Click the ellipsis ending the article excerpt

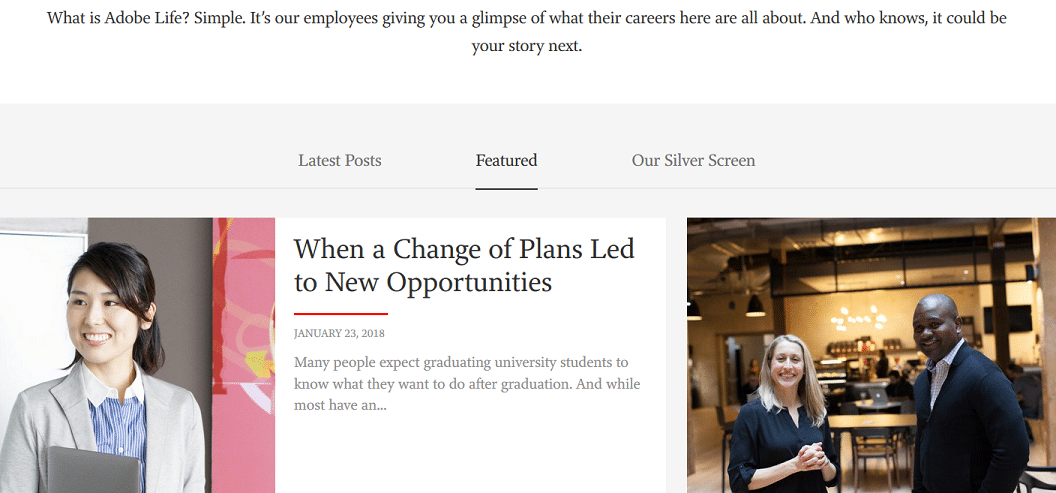tap(381, 406)
